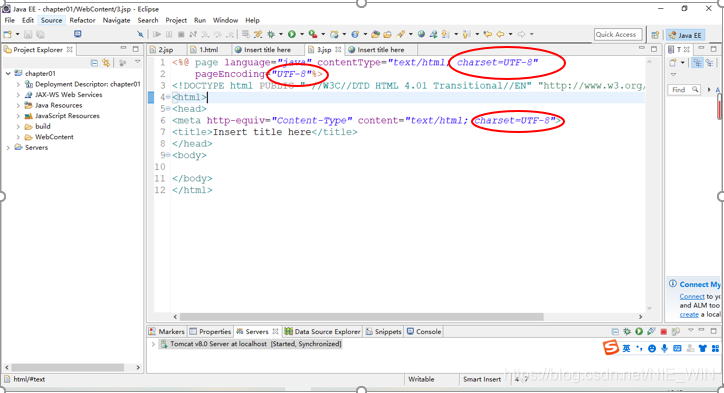Click the Sogou toolbox grid icon
Screen dimensions: 724x393
[715, 348]
